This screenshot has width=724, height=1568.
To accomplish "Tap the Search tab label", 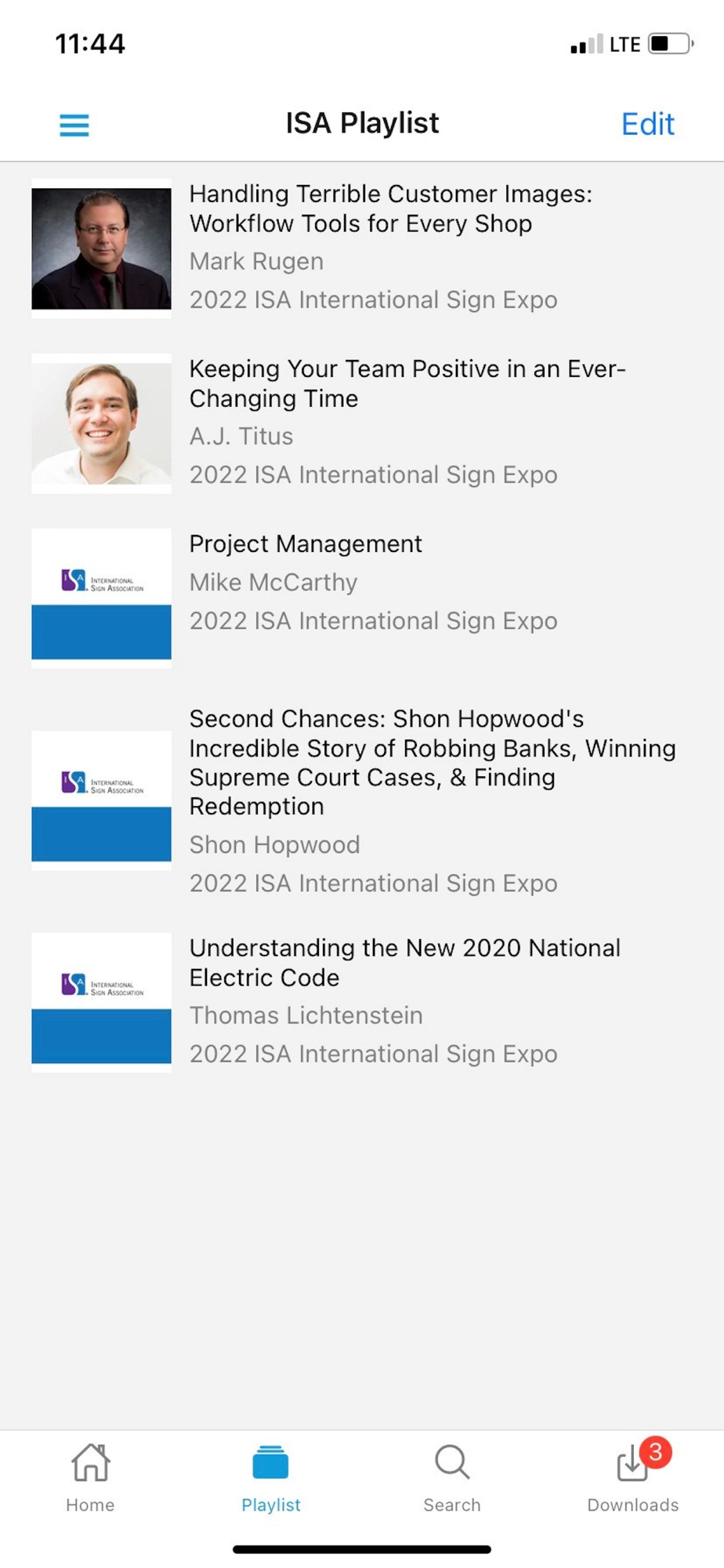I will click(x=452, y=1504).
